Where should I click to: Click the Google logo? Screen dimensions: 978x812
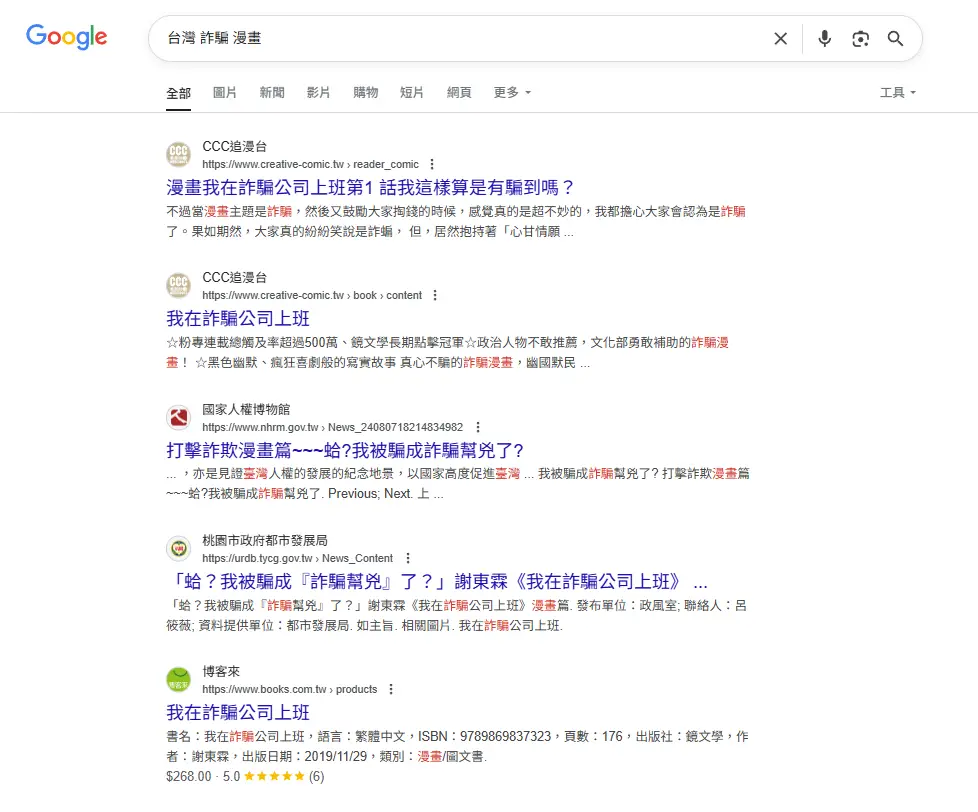point(66,37)
